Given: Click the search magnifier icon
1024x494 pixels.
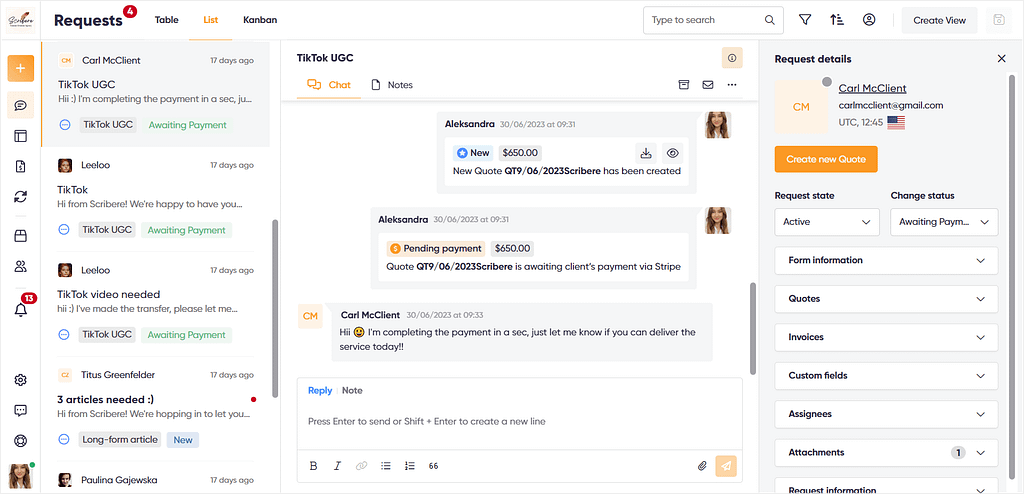Looking at the screenshot, I should 770,20.
